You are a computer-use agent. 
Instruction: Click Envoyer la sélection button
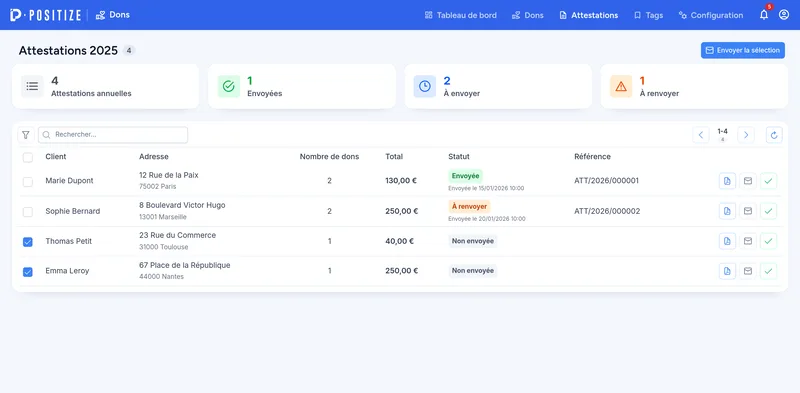(743, 50)
